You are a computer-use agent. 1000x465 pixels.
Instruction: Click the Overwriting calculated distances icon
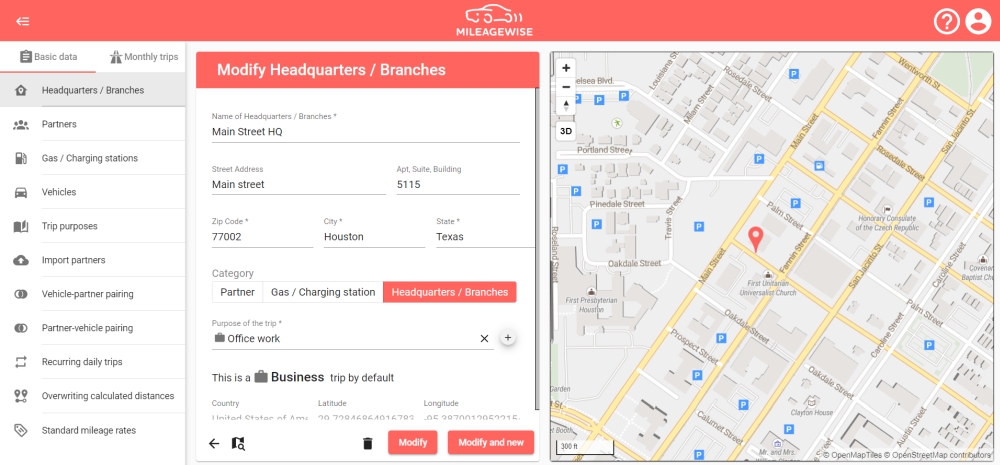coord(20,396)
